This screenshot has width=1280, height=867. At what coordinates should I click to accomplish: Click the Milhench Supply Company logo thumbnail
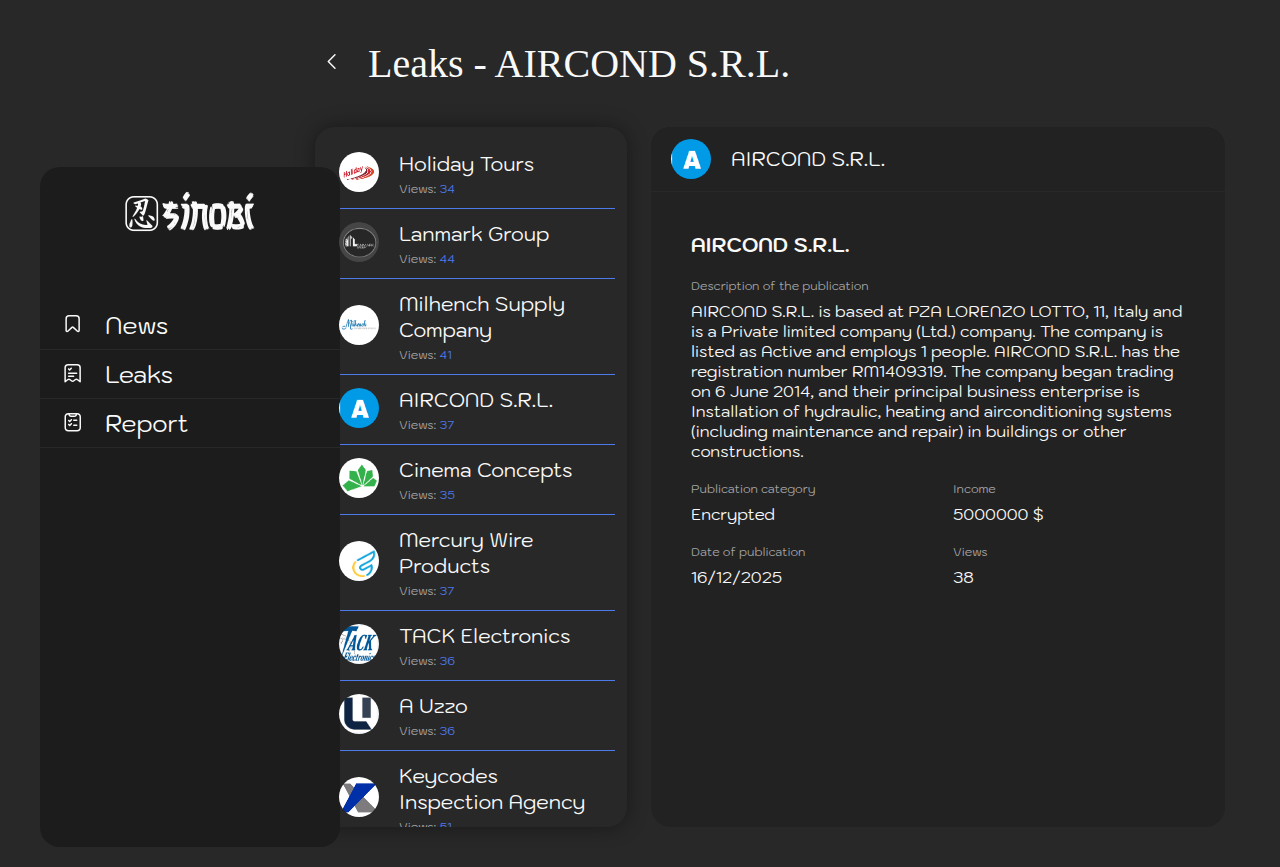pos(359,325)
